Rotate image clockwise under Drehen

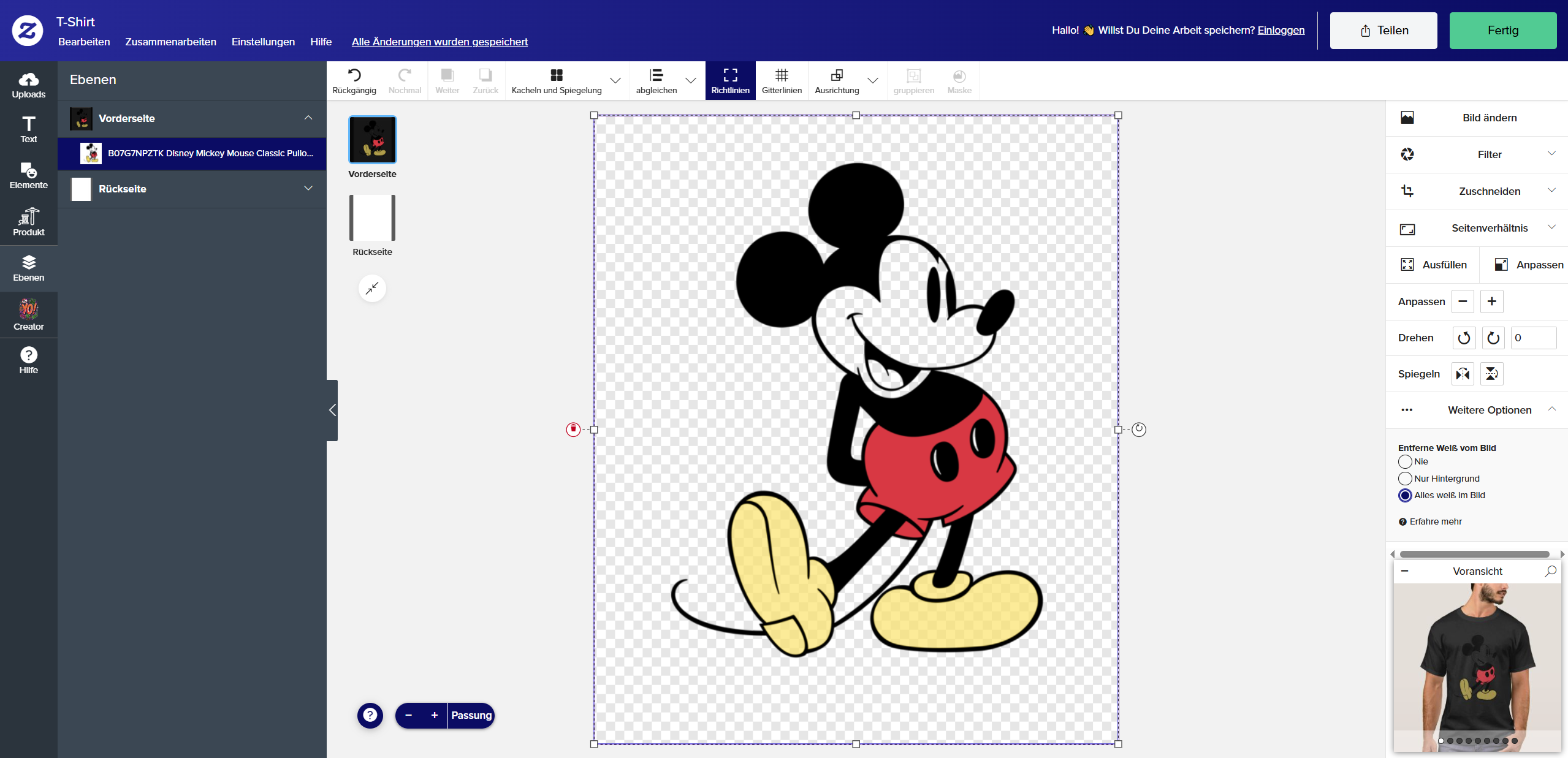[1493, 338]
